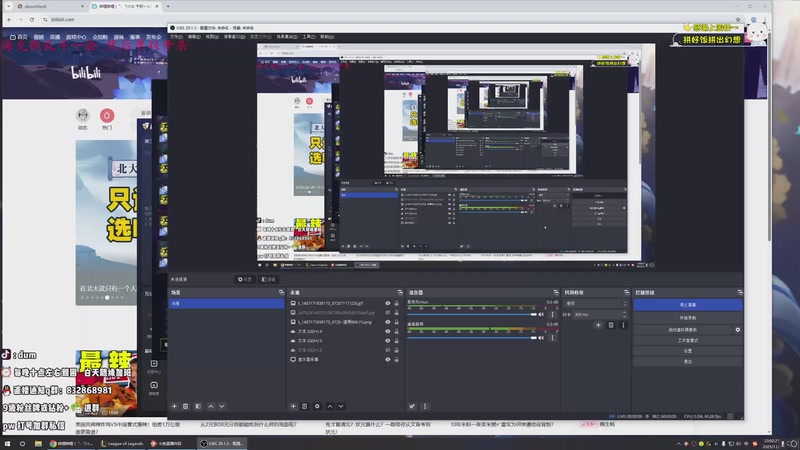Viewport: 800px width, 450px height.
Task: Toggle the eye of Display Capture source
Action: (x=387, y=359)
